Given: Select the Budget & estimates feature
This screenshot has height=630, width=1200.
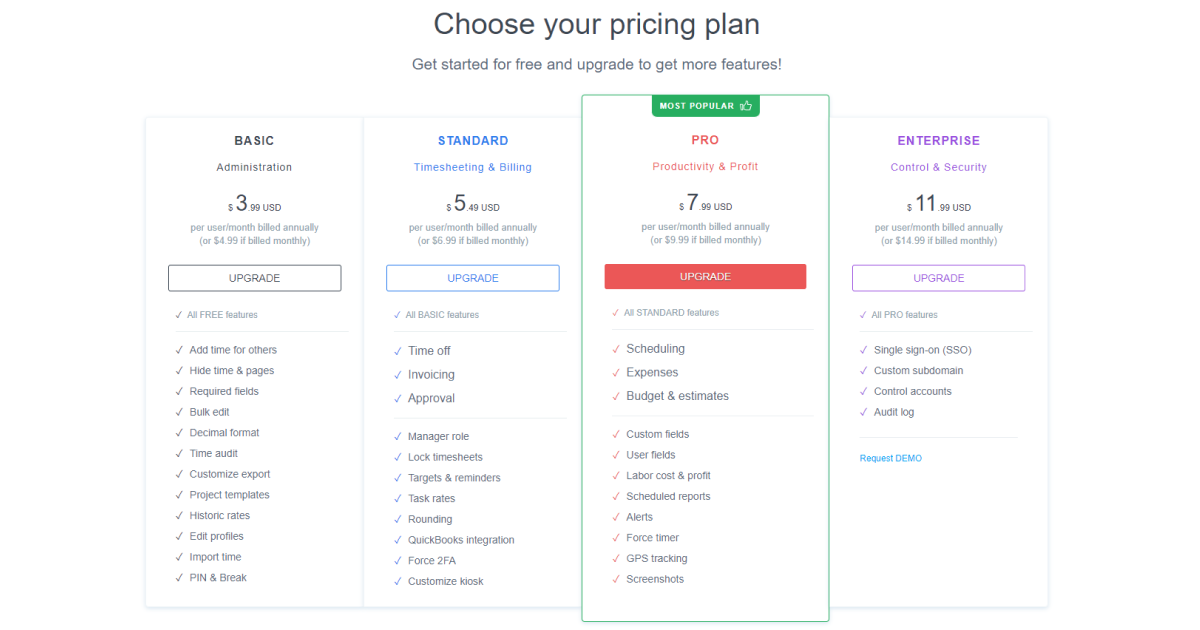Looking at the screenshot, I should (x=677, y=396).
